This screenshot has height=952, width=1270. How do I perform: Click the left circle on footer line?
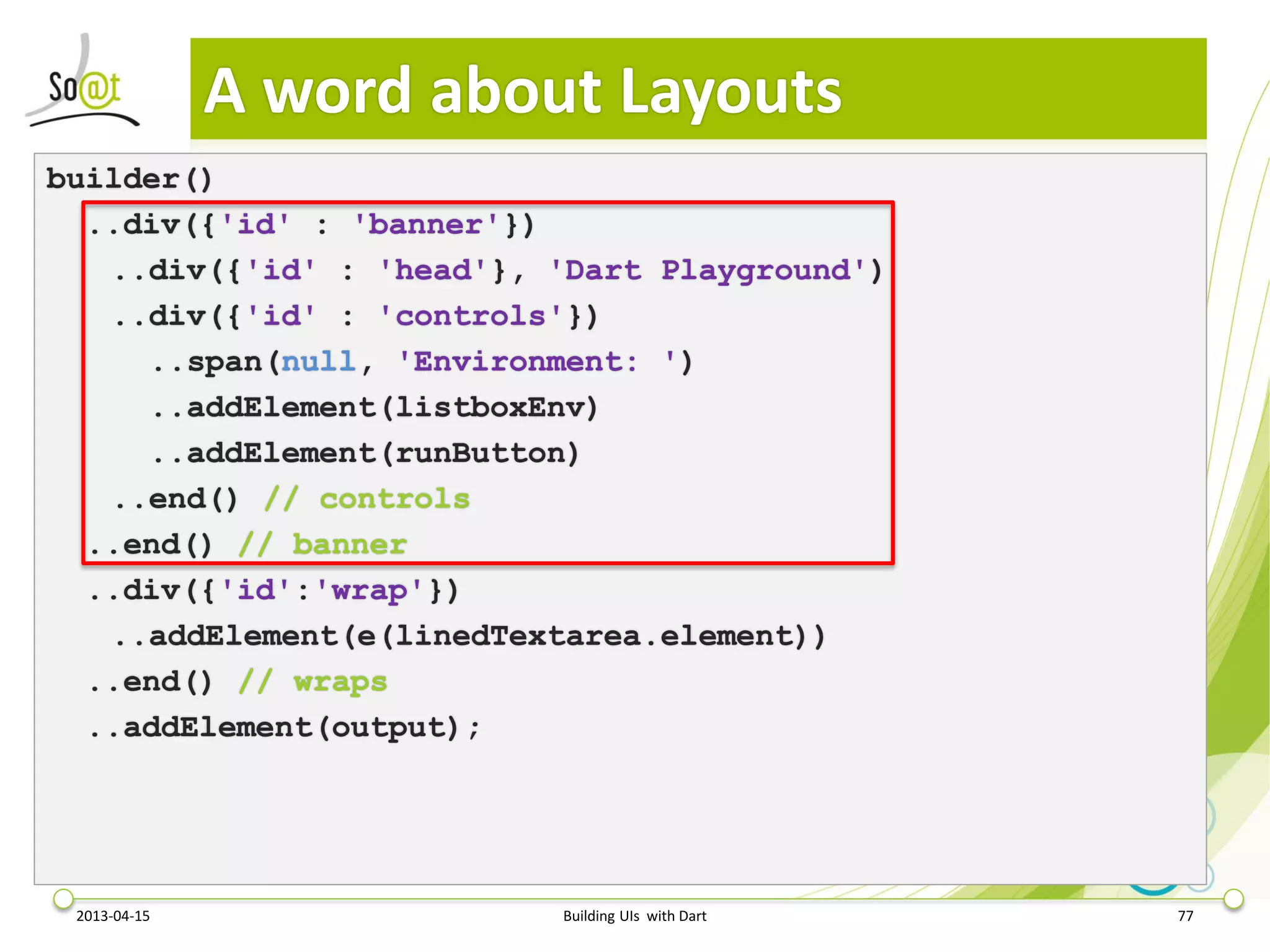pyautogui.click(x=63, y=898)
